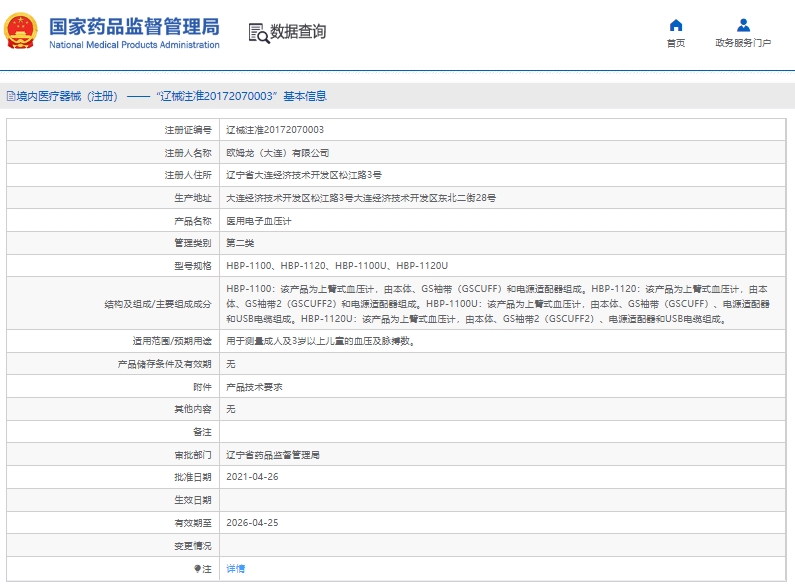Click the 批准日期 label
The height and width of the screenshot is (585, 795).
pos(193,477)
